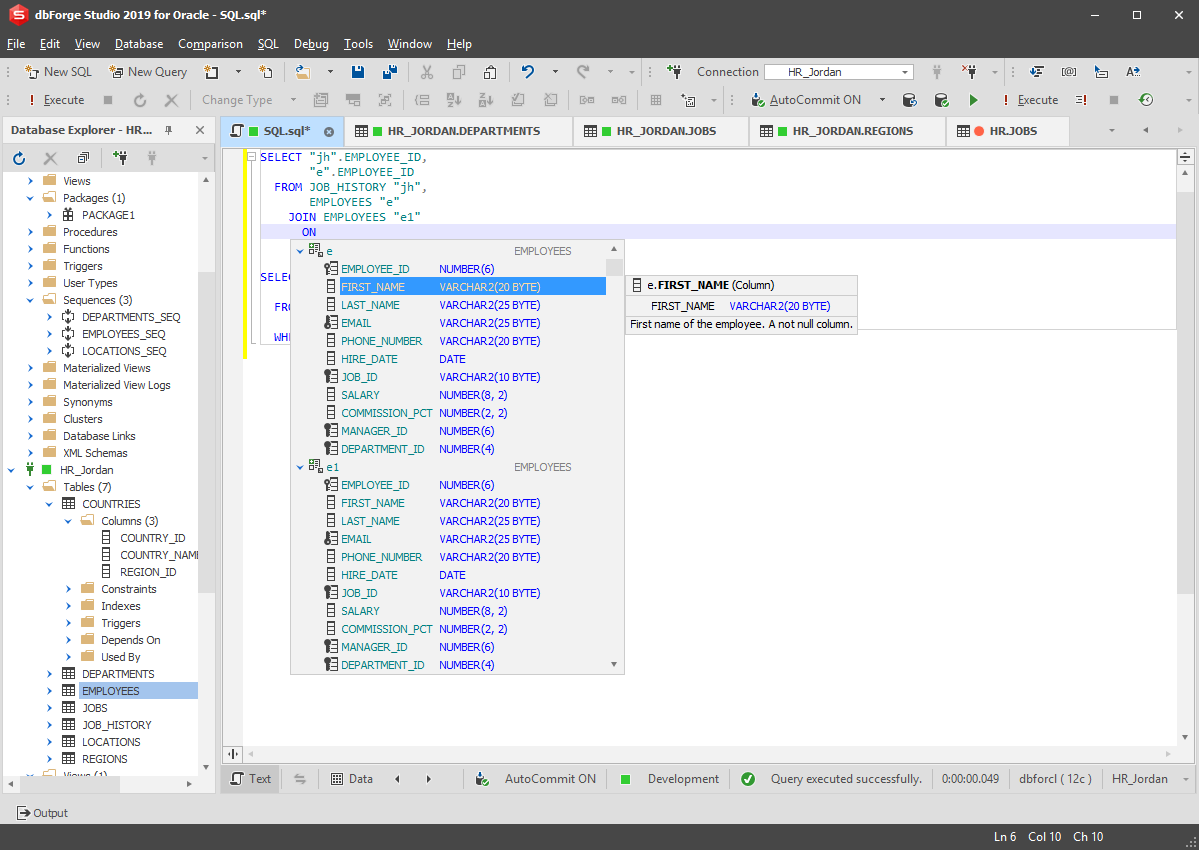Screen dimensions: 1199x850
Task: Open the execution history clock icon
Action: [x=1146, y=100]
